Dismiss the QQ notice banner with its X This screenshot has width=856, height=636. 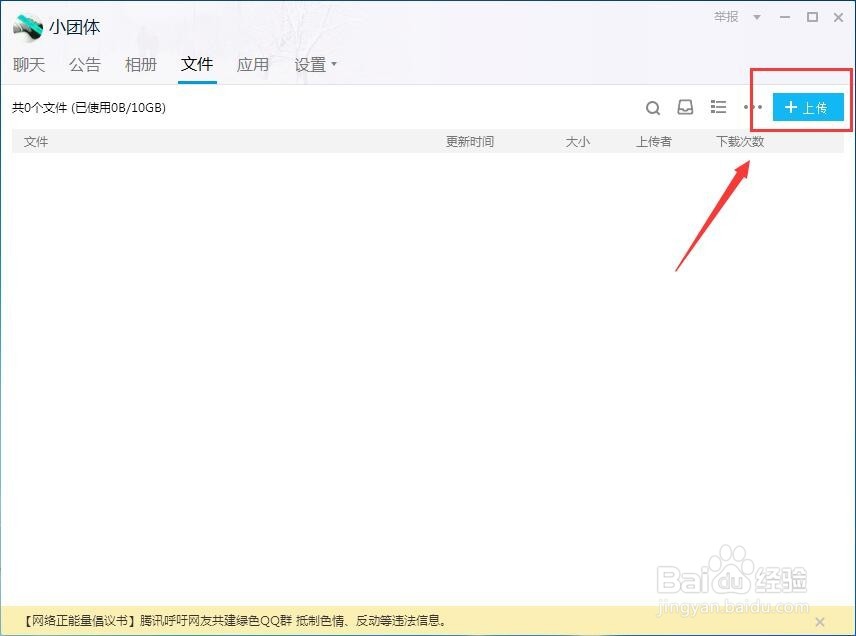point(821,621)
